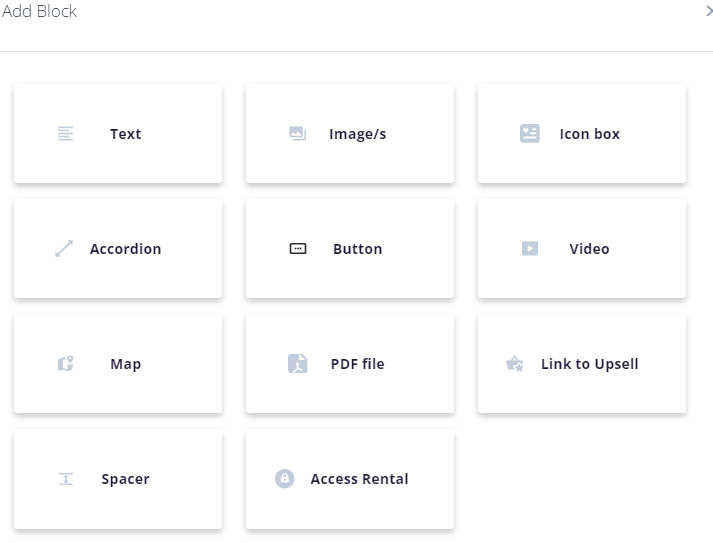This screenshot has height=543, width=713.
Task: Select the Link to Upsell label
Action: pos(590,364)
